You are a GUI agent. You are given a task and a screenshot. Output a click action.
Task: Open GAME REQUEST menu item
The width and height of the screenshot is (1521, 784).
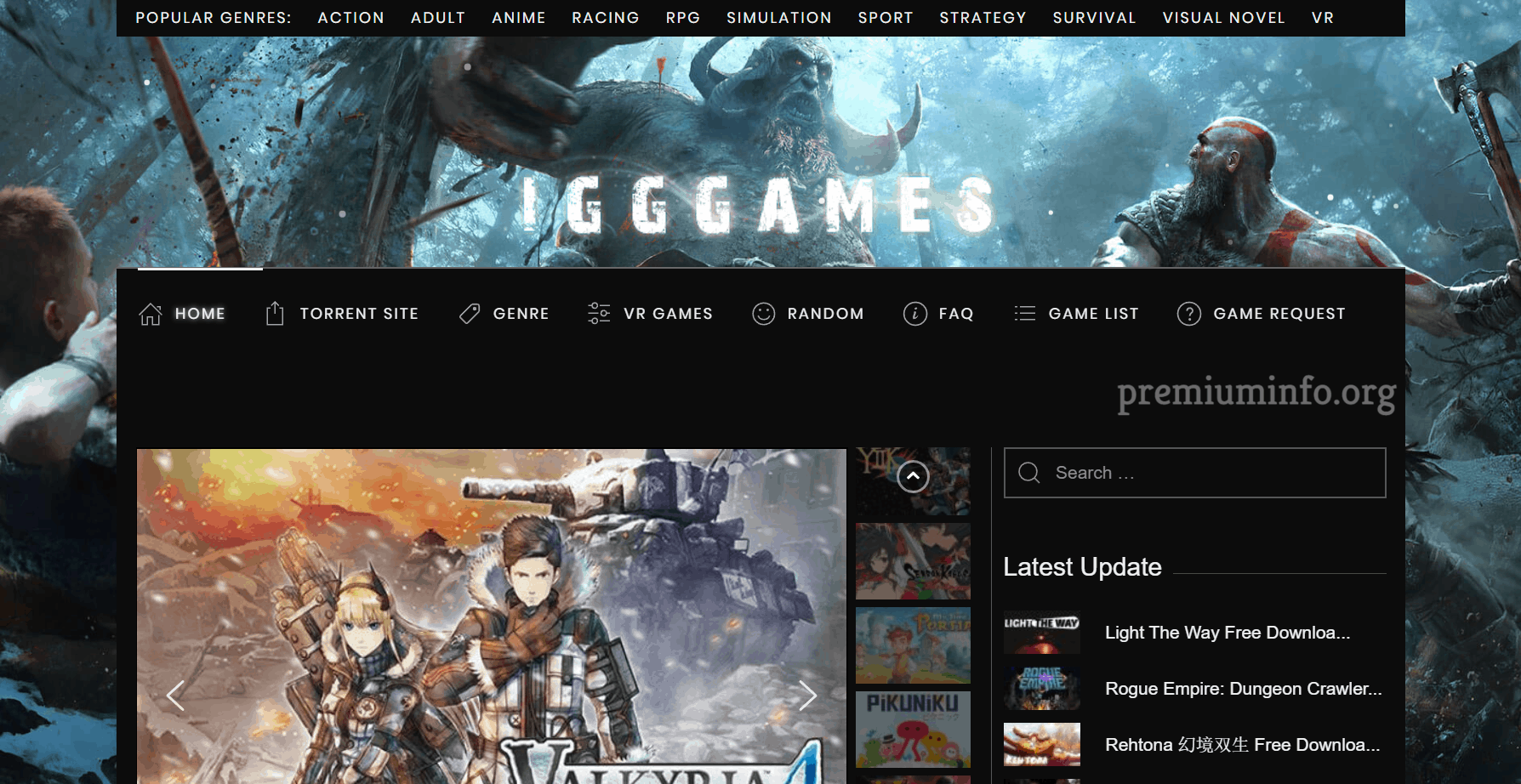point(1279,314)
